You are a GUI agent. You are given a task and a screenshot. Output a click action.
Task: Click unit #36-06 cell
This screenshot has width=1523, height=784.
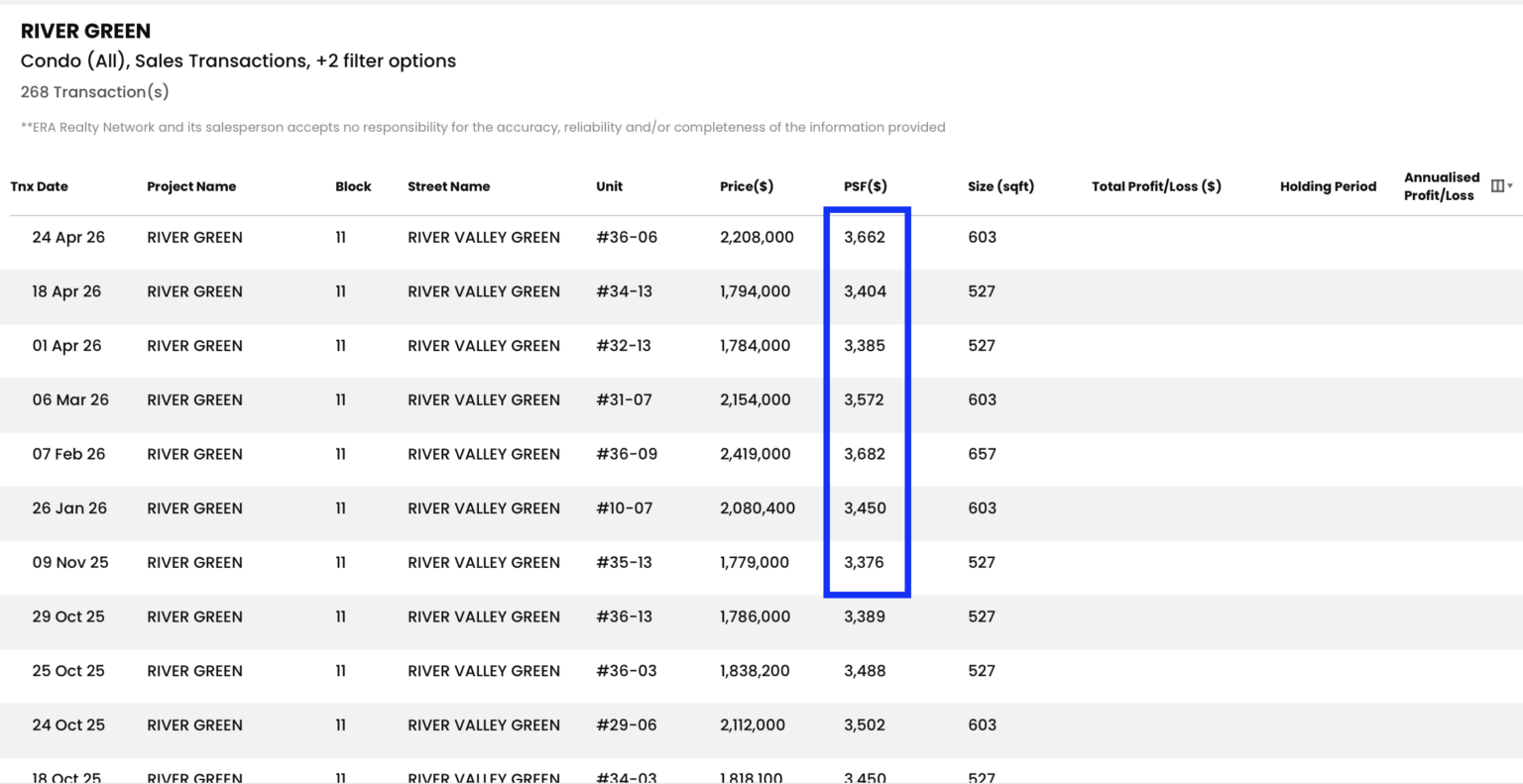[627, 237]
